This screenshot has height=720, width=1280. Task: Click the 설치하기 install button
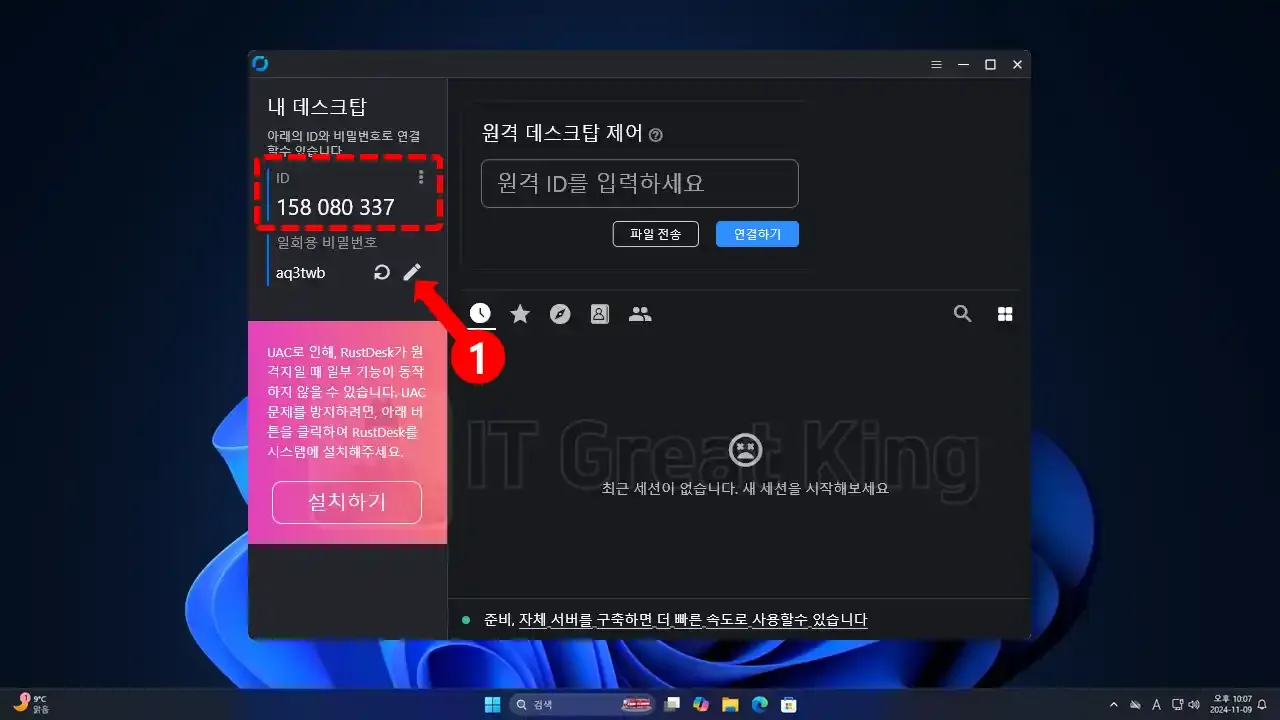pyautogui.click(x=347, y=502)
